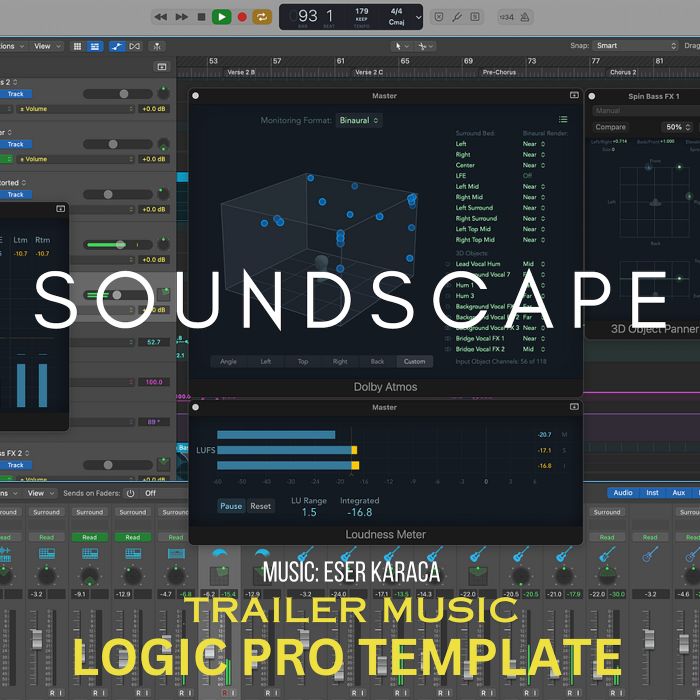Toggle the R button on the -9.1 strip
Screen dimensions: 700x700
pyautogui.click(x=95, y=693)
